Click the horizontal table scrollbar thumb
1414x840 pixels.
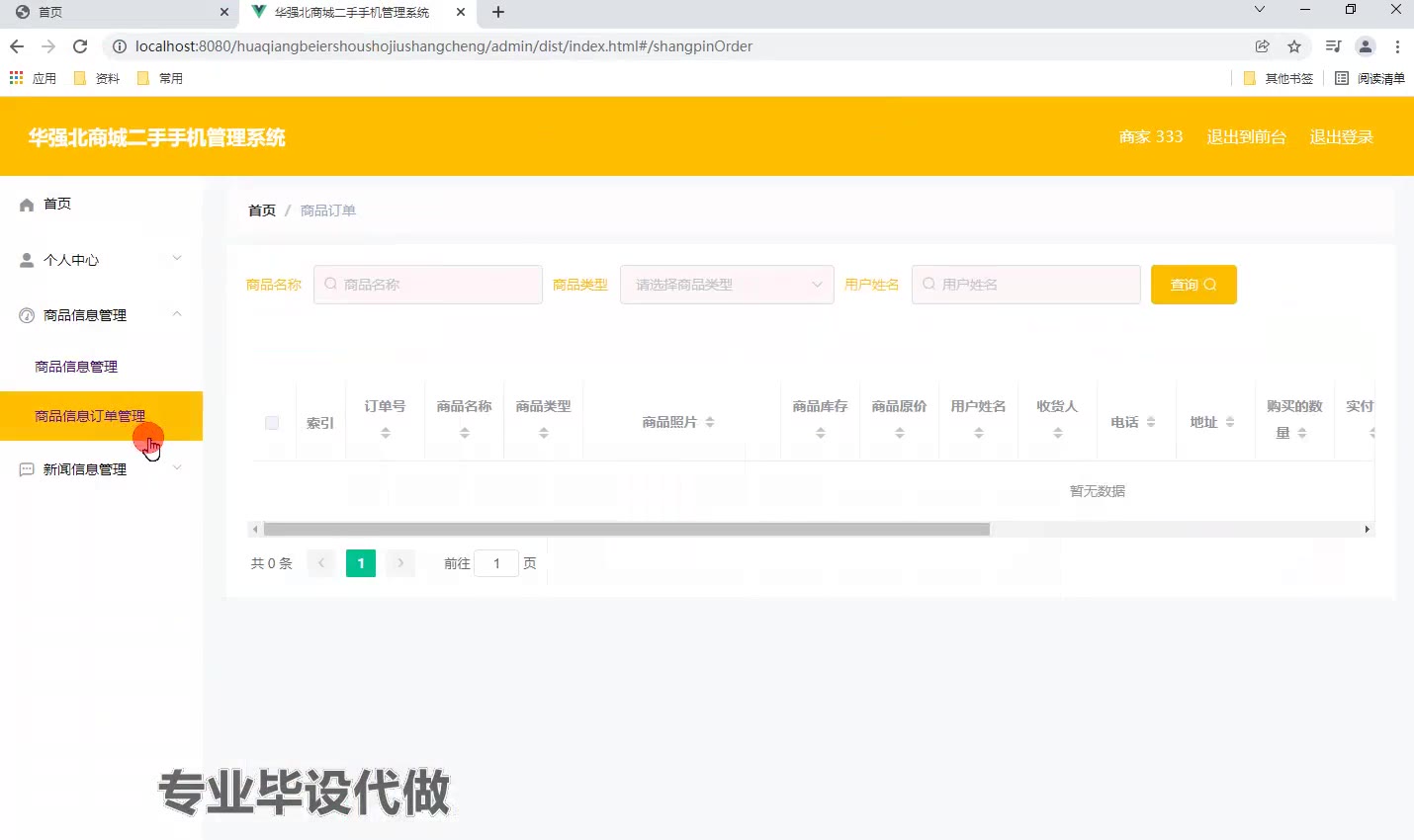pyautogui.click(x=626, y=530)
